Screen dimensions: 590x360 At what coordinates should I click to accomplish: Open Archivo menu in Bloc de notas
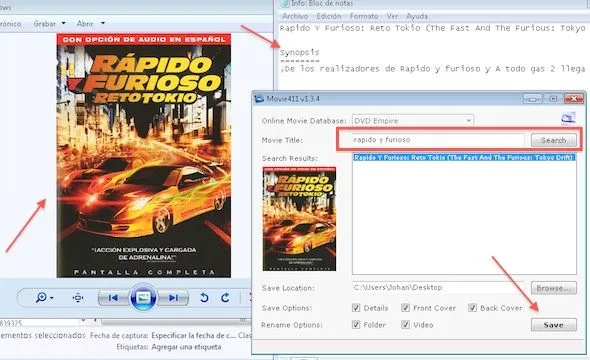[x=295, y=16]
